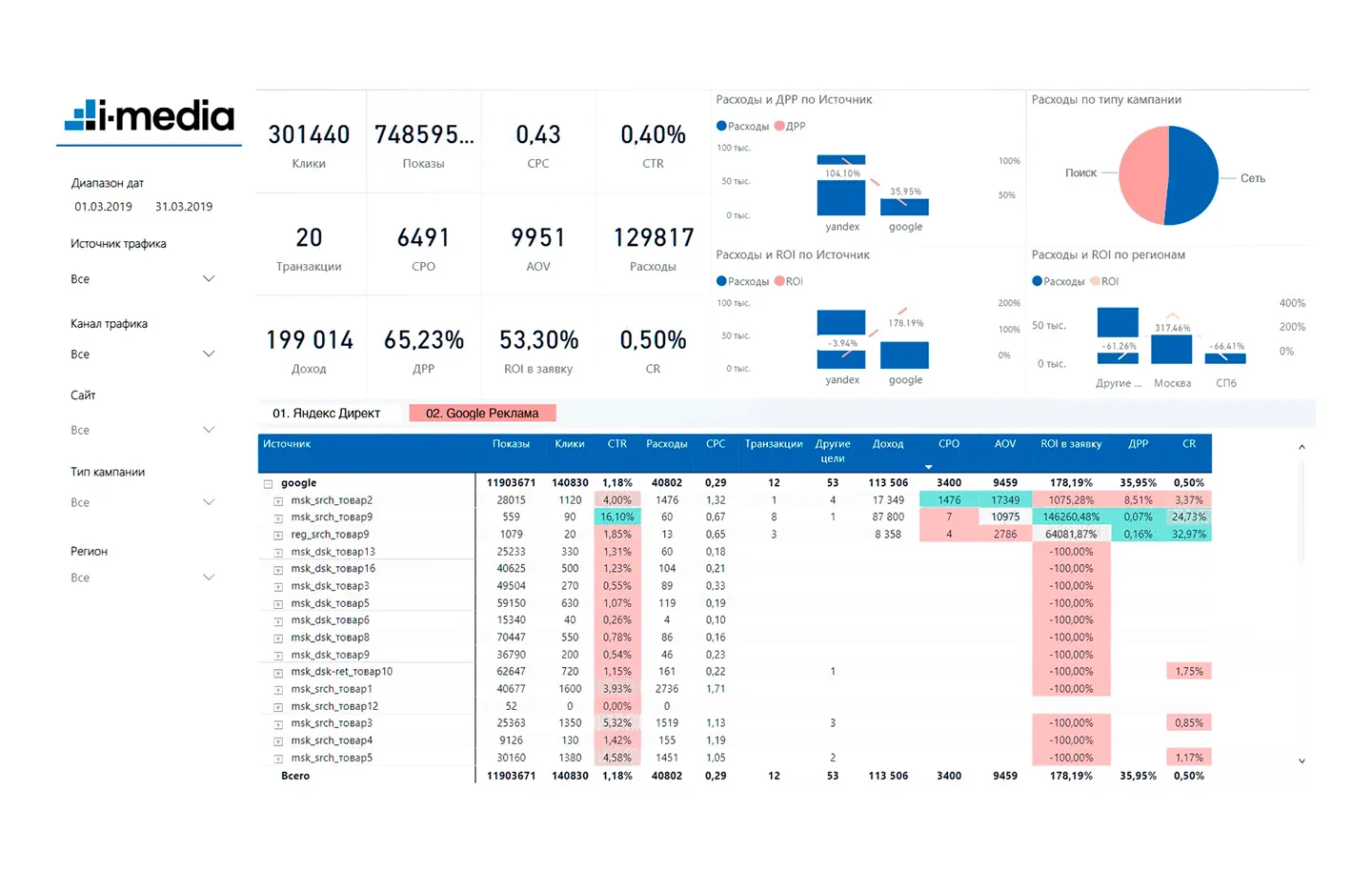Viewport: 1372px width, 871px height.
Task: Collapse the google row group
Action: click(268, 484)
